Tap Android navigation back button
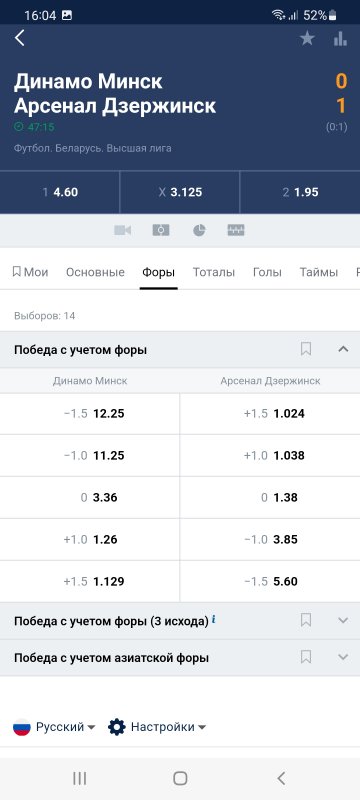Viewport: 360px width, 800px height. pos(281,778)
